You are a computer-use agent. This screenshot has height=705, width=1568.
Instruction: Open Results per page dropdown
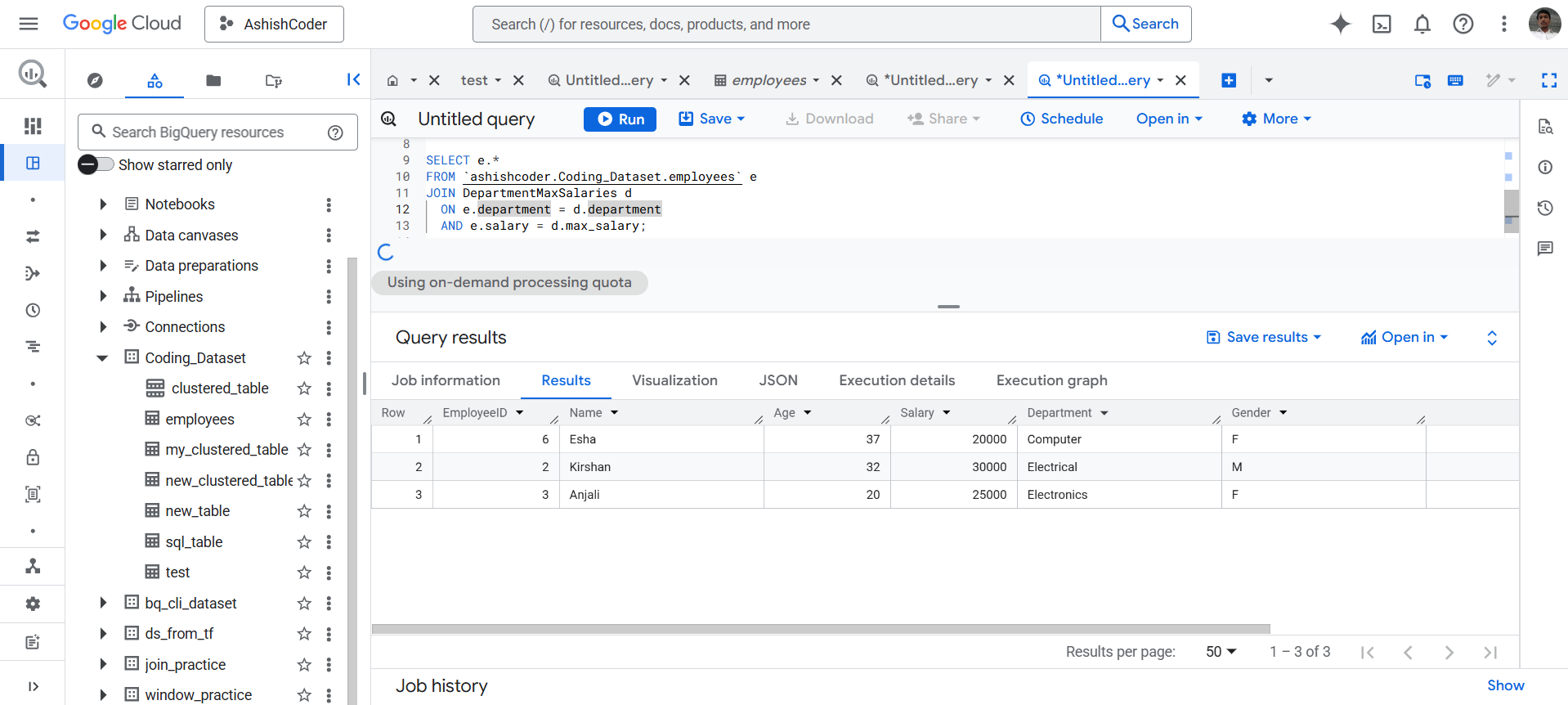[1221, 652]
